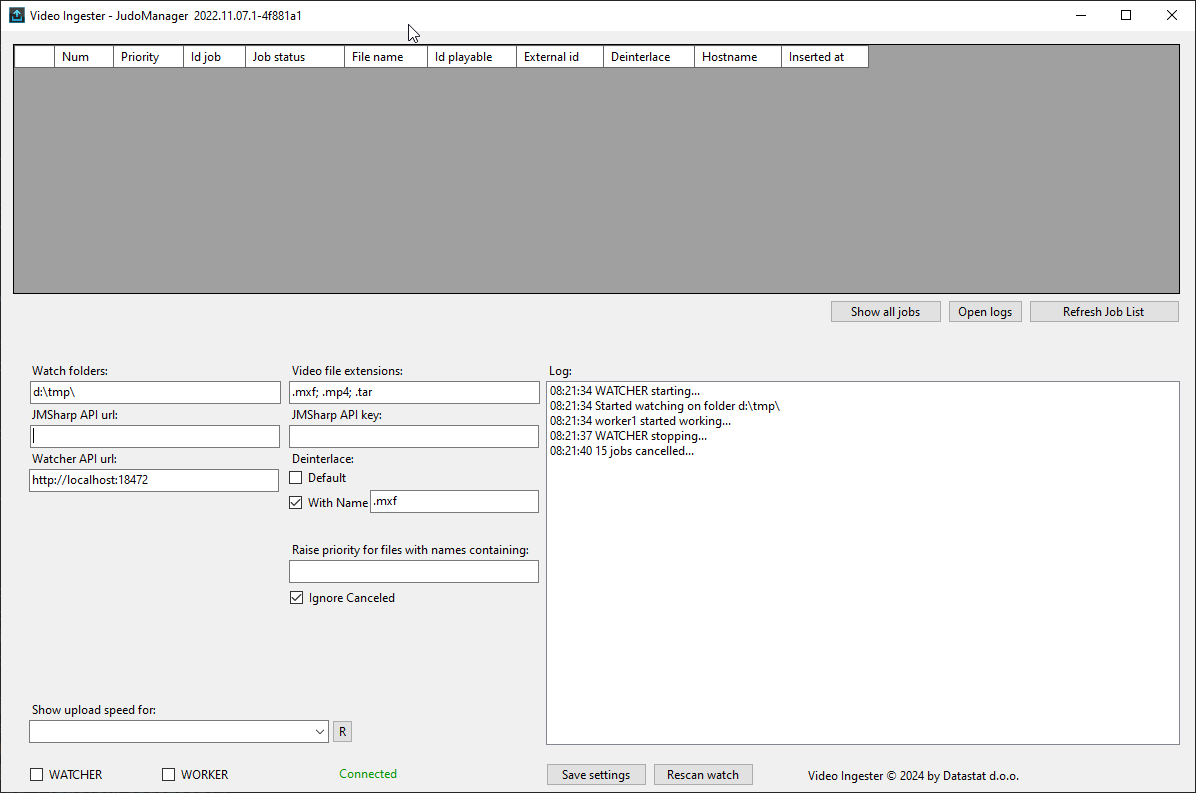Click the Video Ingester app icon in title bar
The width and height of the screenshot is (1196, 793).
click(16, 15)
